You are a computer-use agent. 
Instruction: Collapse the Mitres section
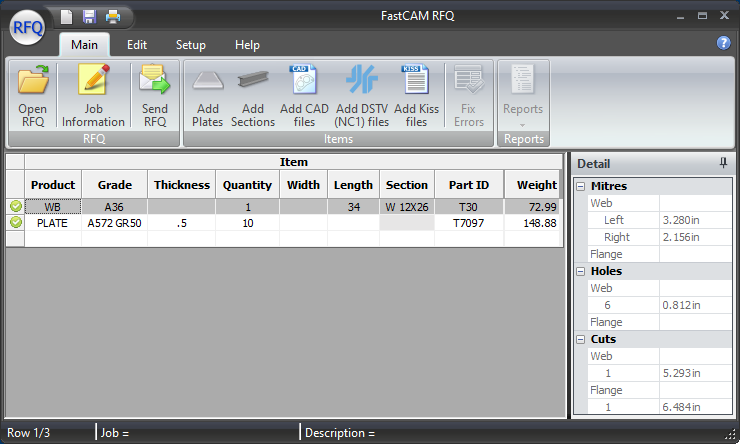[x=581, y=186]
